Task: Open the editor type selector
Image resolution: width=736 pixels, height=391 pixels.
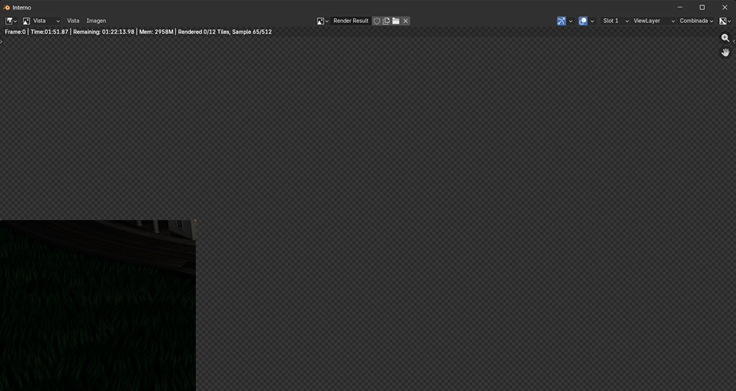Action: 11,21
